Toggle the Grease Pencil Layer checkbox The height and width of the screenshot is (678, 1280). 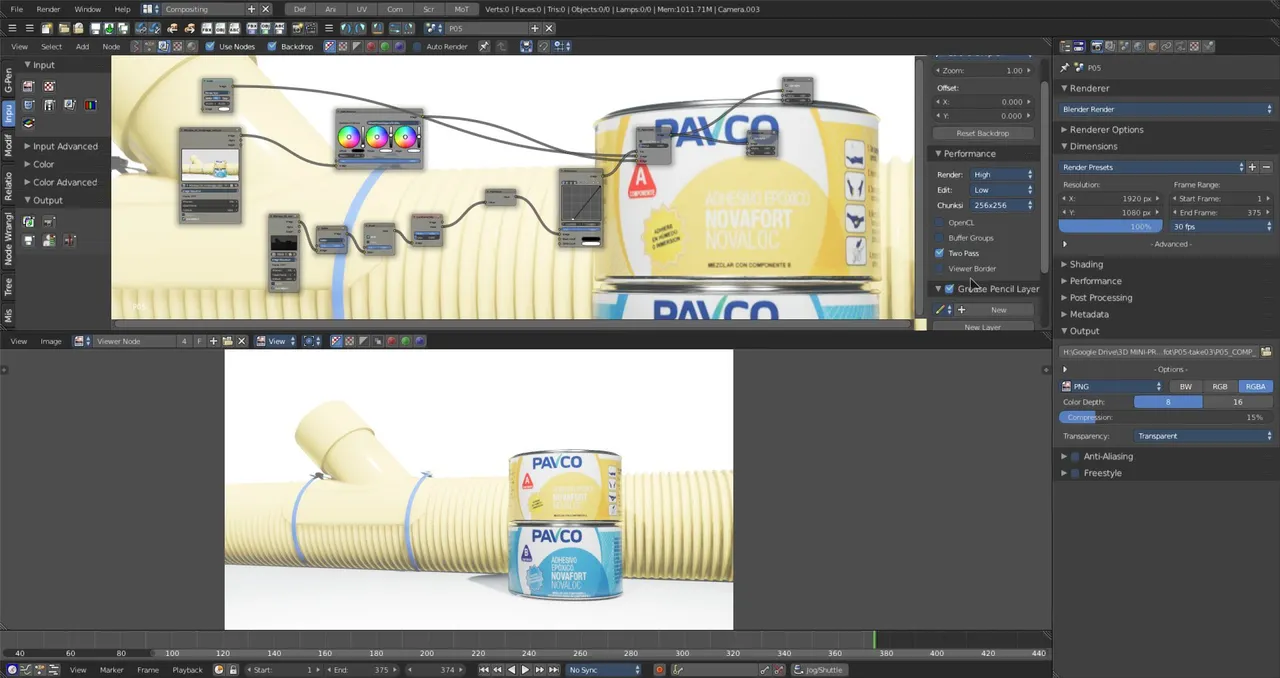click(x=949, y=289)
